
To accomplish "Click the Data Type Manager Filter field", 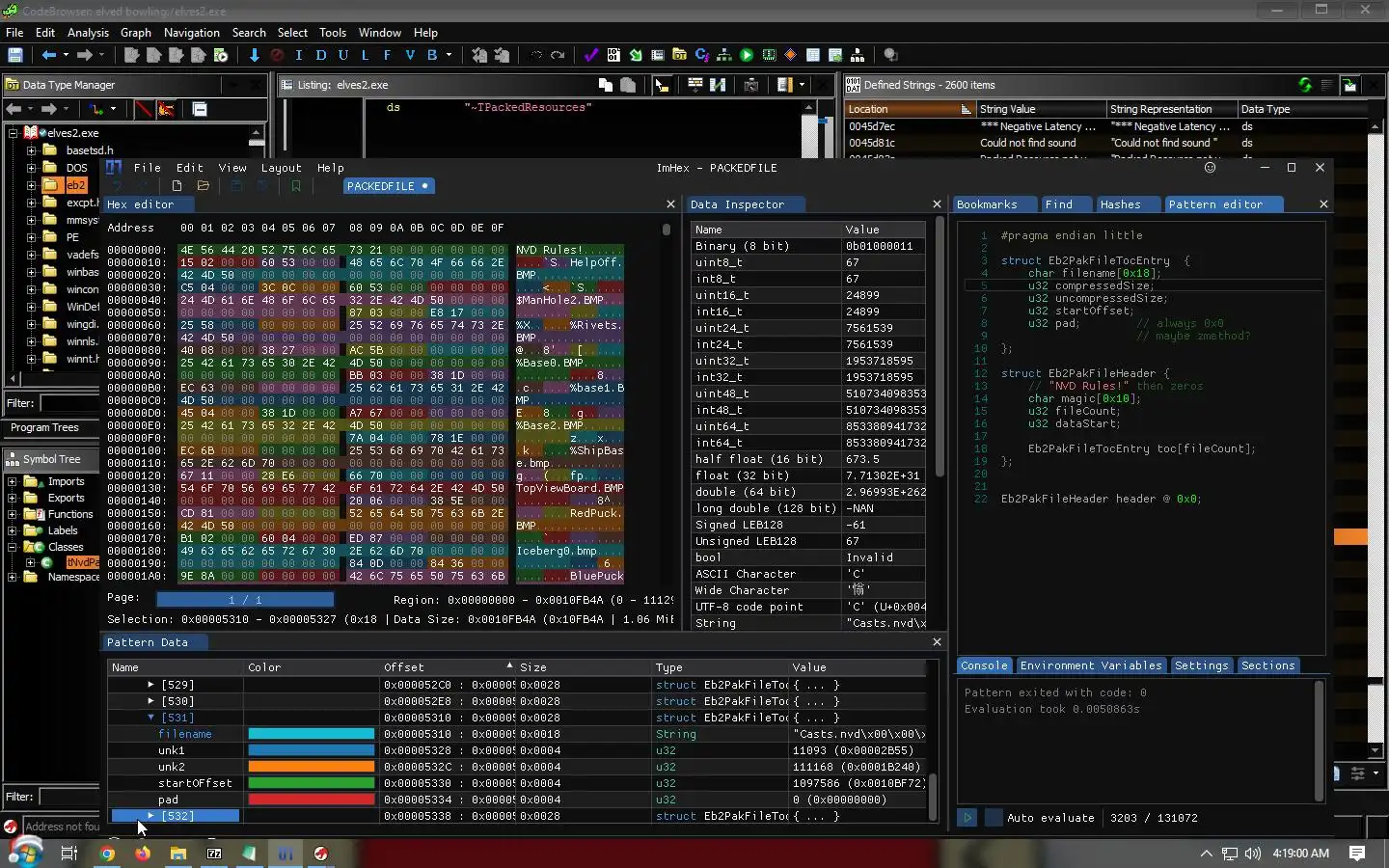I will point(69,403).
